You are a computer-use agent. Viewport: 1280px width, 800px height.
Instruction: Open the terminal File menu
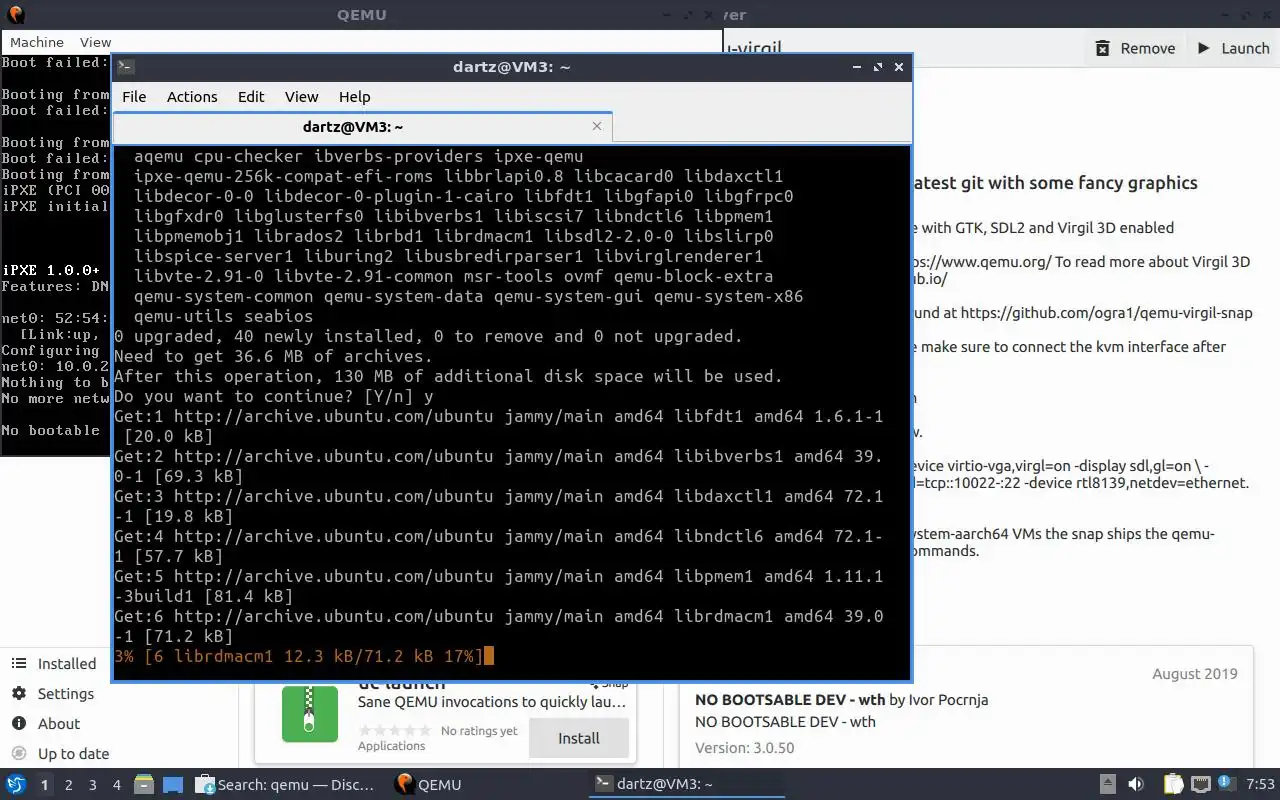[x=134, y=97]
